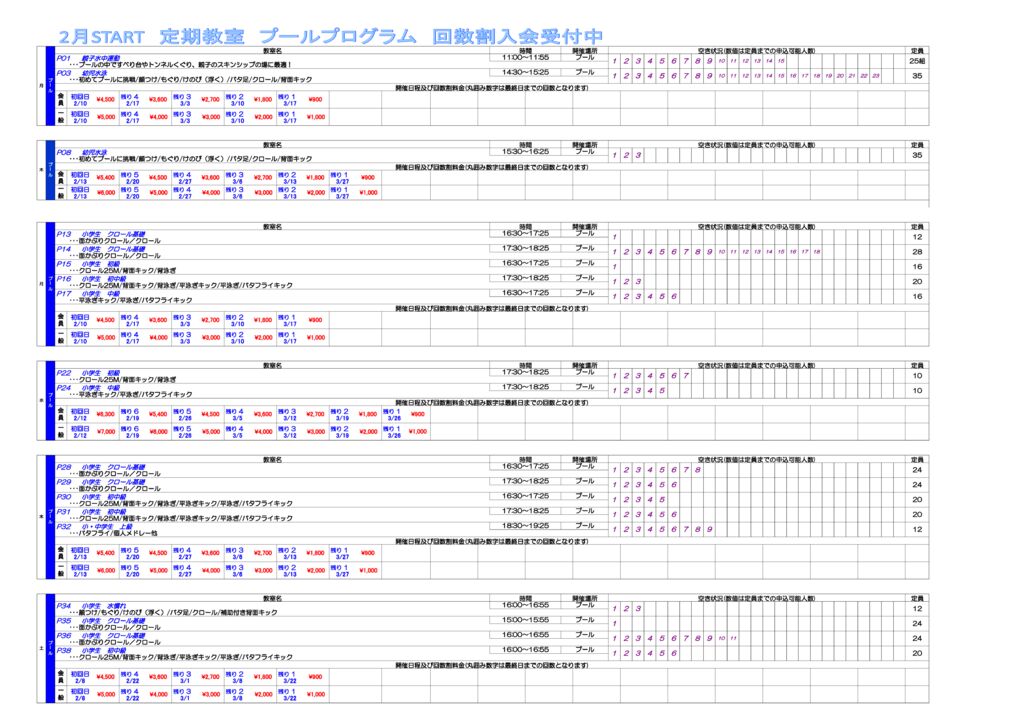Select course code P01 親子水中運動
The height and width of the screenshot is (724, 1024).
(x=88, y=58)
